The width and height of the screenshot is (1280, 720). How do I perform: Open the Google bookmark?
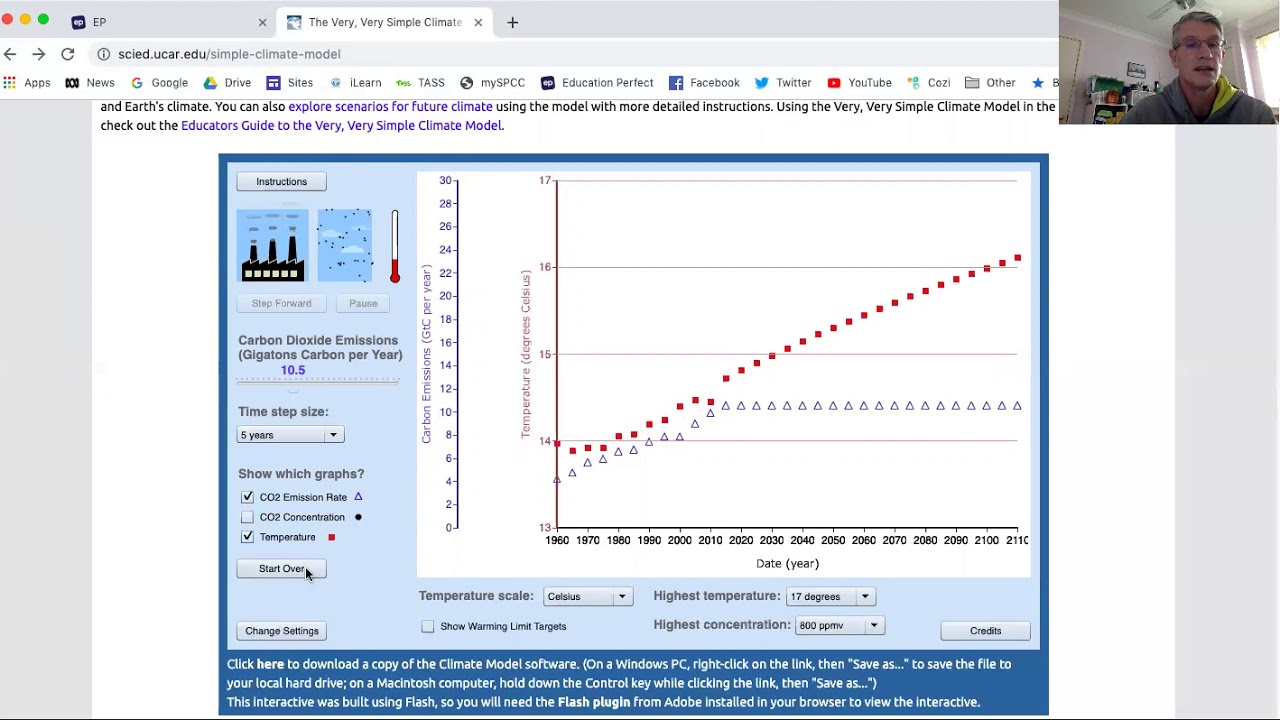[x=159, y=83]
